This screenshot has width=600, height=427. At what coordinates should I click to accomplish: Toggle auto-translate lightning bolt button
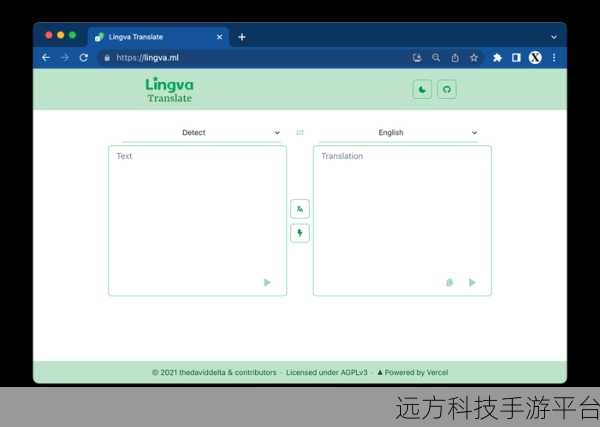tap(300, 233)
